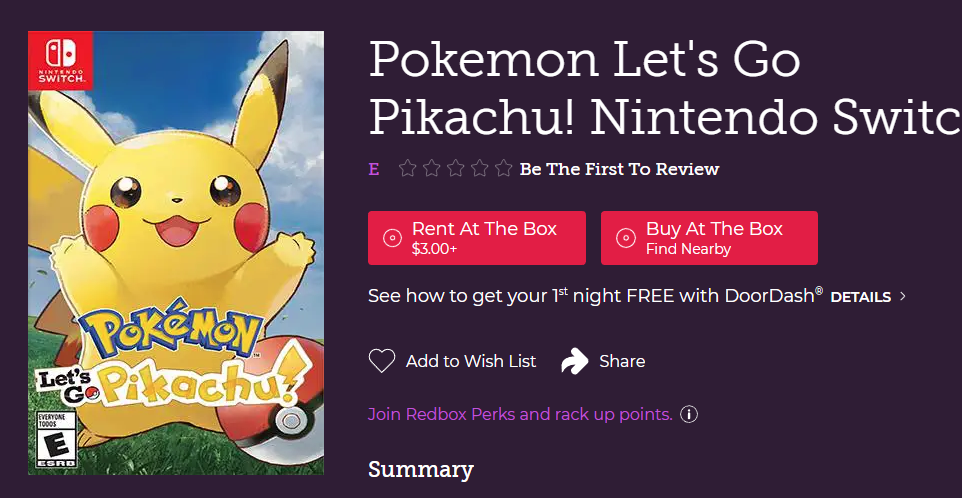Click the disc icon on Rent button
This screenshot has width=962, height=498.
point(392,238)
